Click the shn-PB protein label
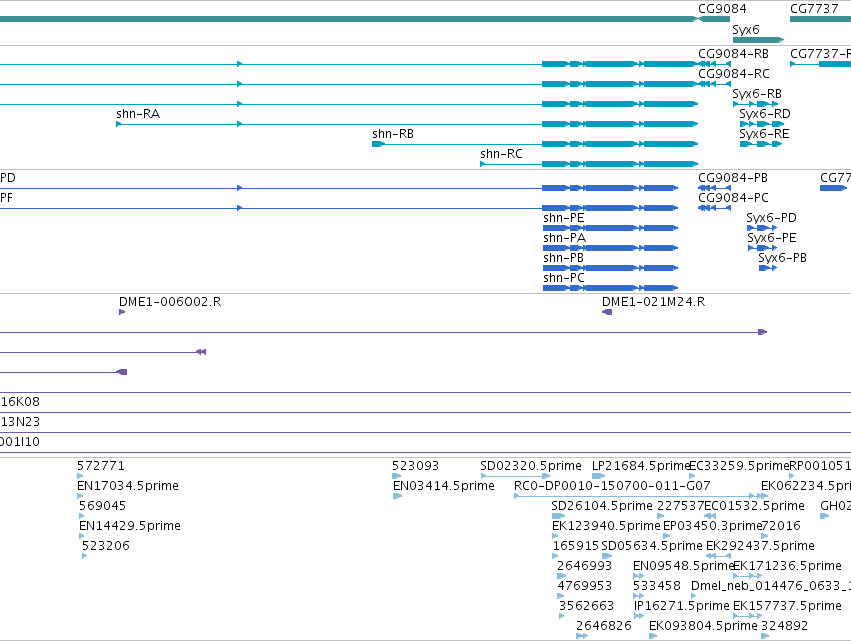Image resolution: width=851 pixels, height=641 pixels. point(563,258)
